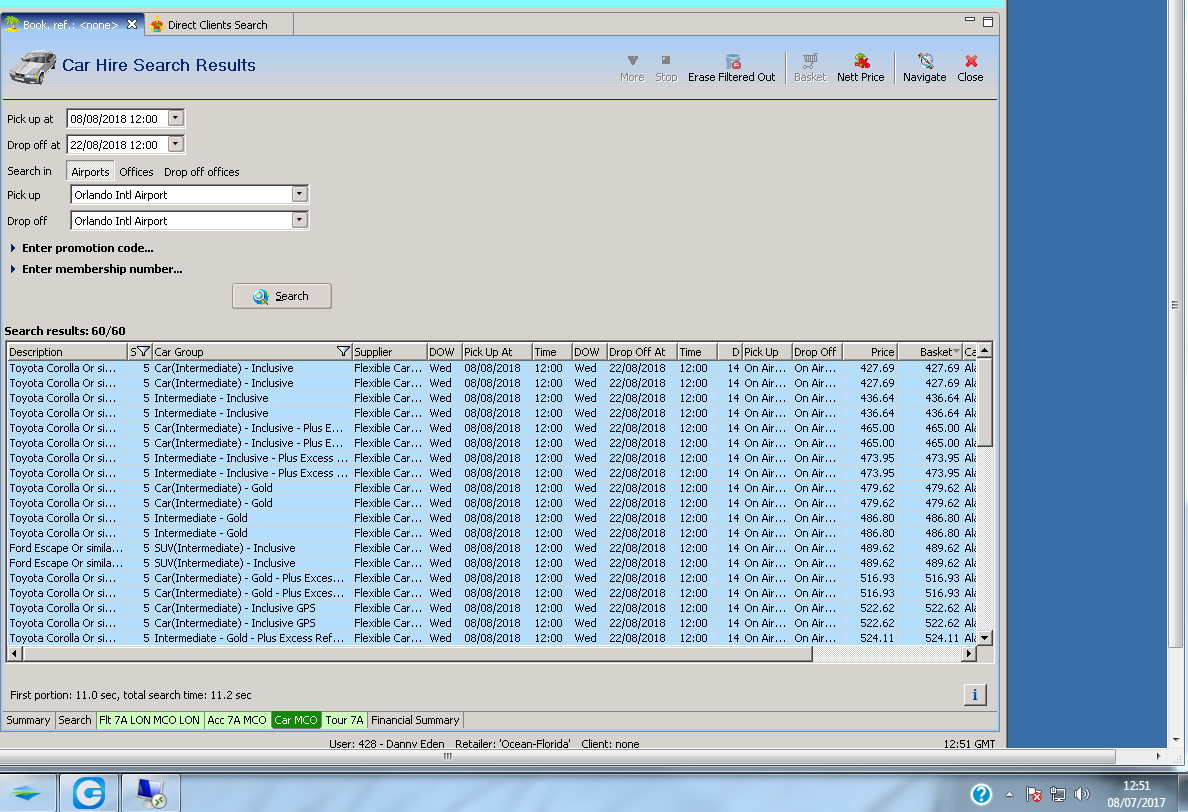Image resolution: width=1188 pixels, height=812 pixels.
Task: Select the first 427.69 price row
Action: [x=492, y=368]
